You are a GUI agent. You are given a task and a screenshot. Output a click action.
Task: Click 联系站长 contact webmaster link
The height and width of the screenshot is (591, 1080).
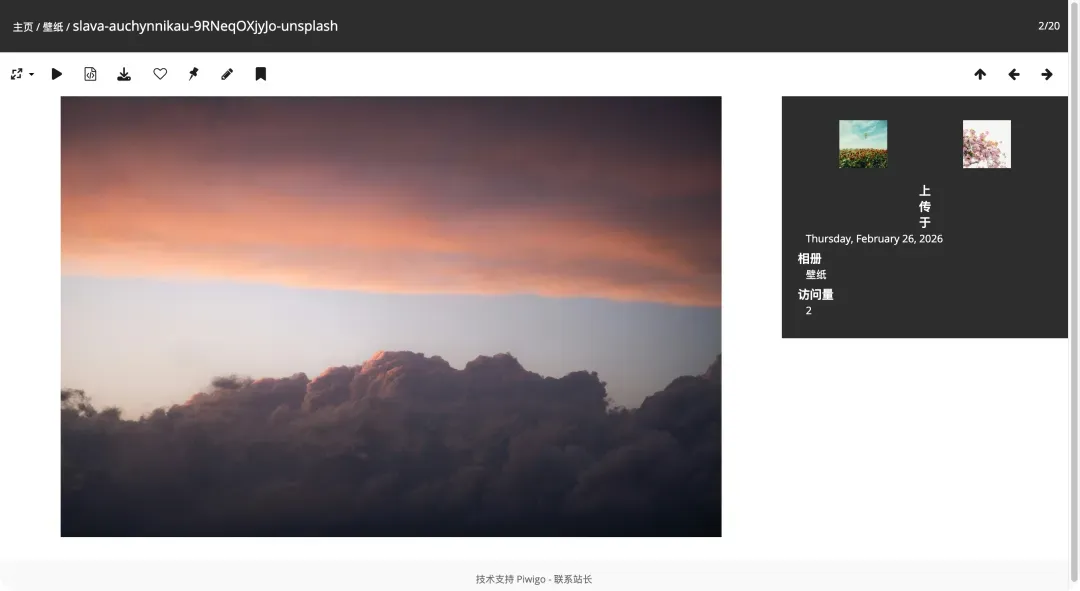[x=573, y=579]
